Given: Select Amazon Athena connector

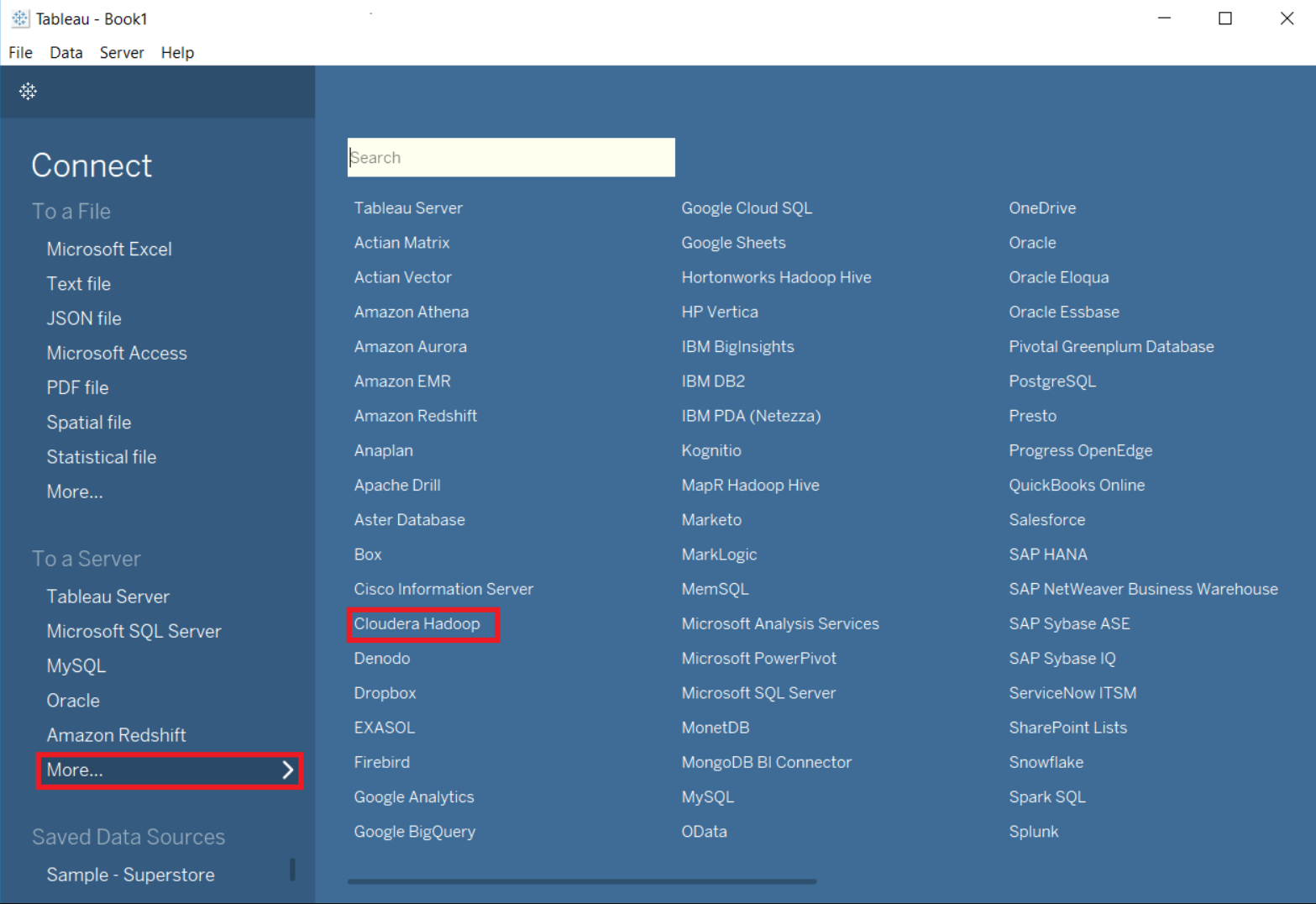Looking at the screenshot, I should click(412, 312).
